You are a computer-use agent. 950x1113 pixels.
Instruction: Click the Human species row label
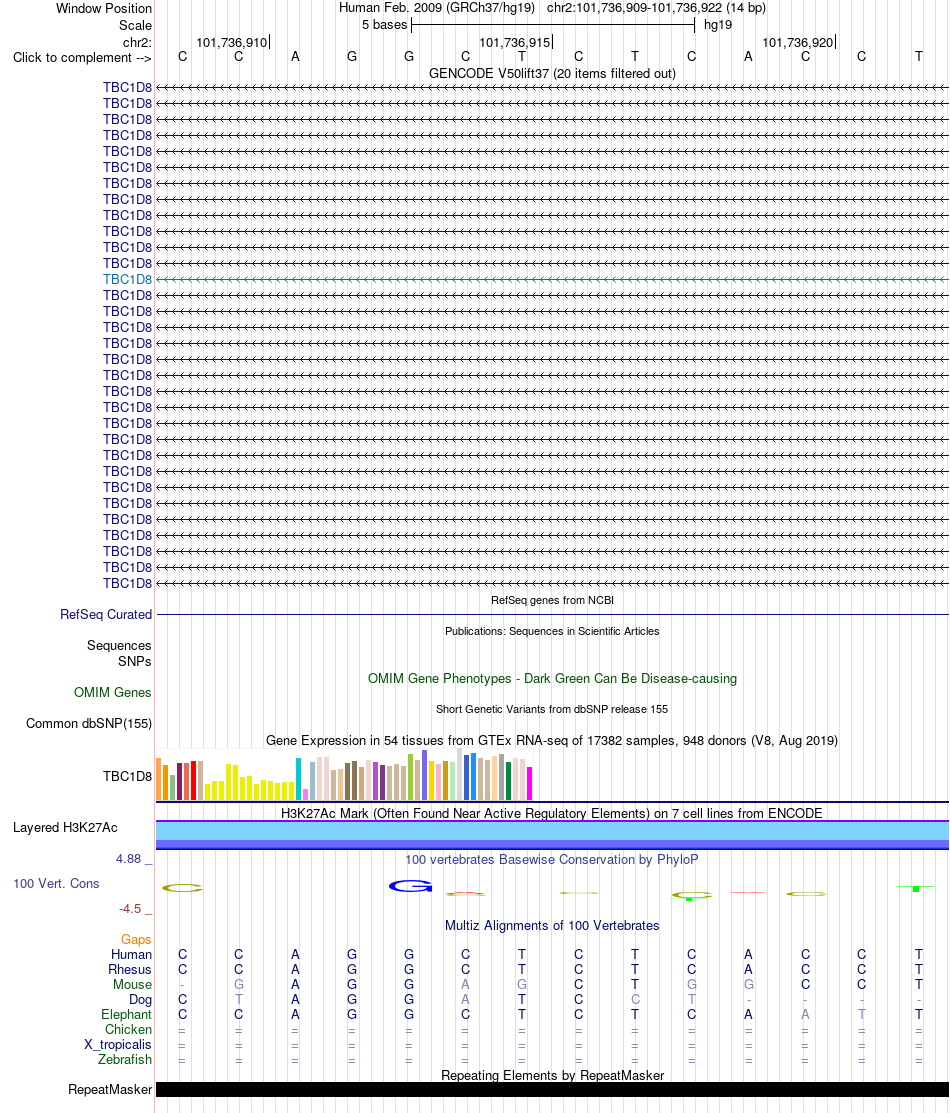[131, 955]
